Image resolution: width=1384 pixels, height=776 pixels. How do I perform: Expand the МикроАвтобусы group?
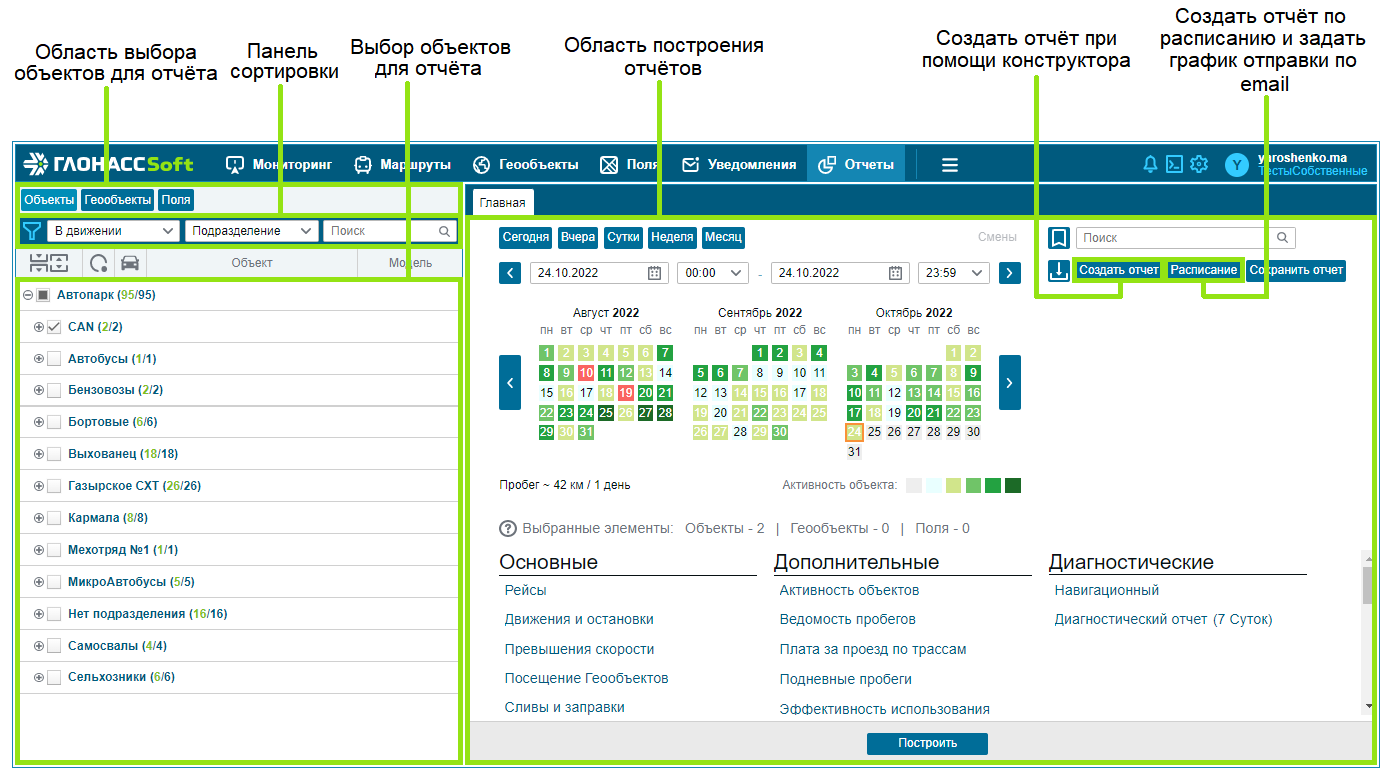39,582
